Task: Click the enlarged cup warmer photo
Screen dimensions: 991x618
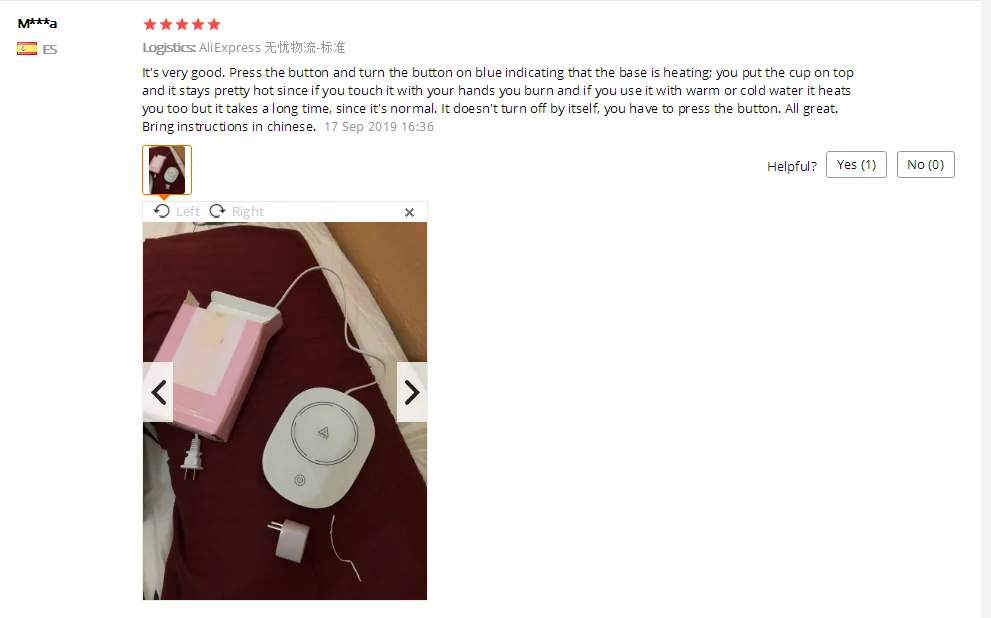Action: pyautogui.click(x=285, y=411)
